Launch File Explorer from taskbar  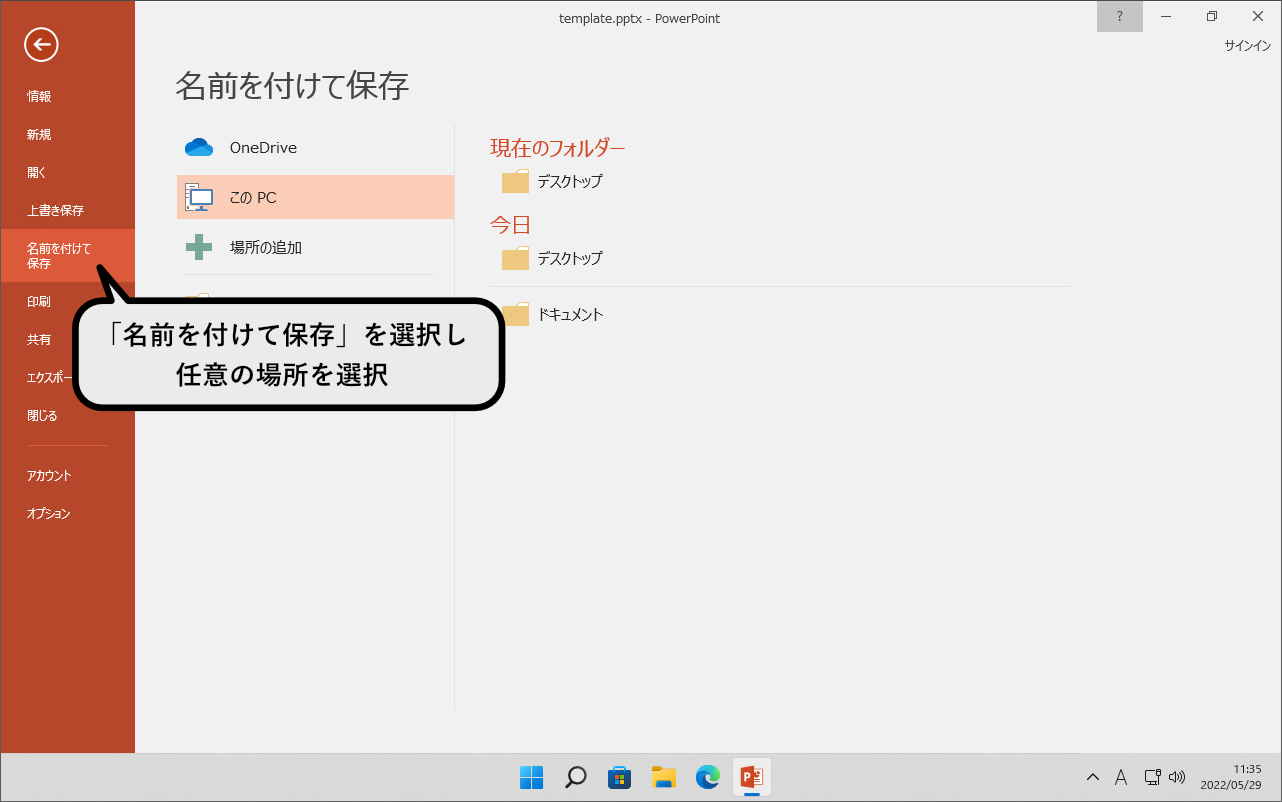point(664,777)
